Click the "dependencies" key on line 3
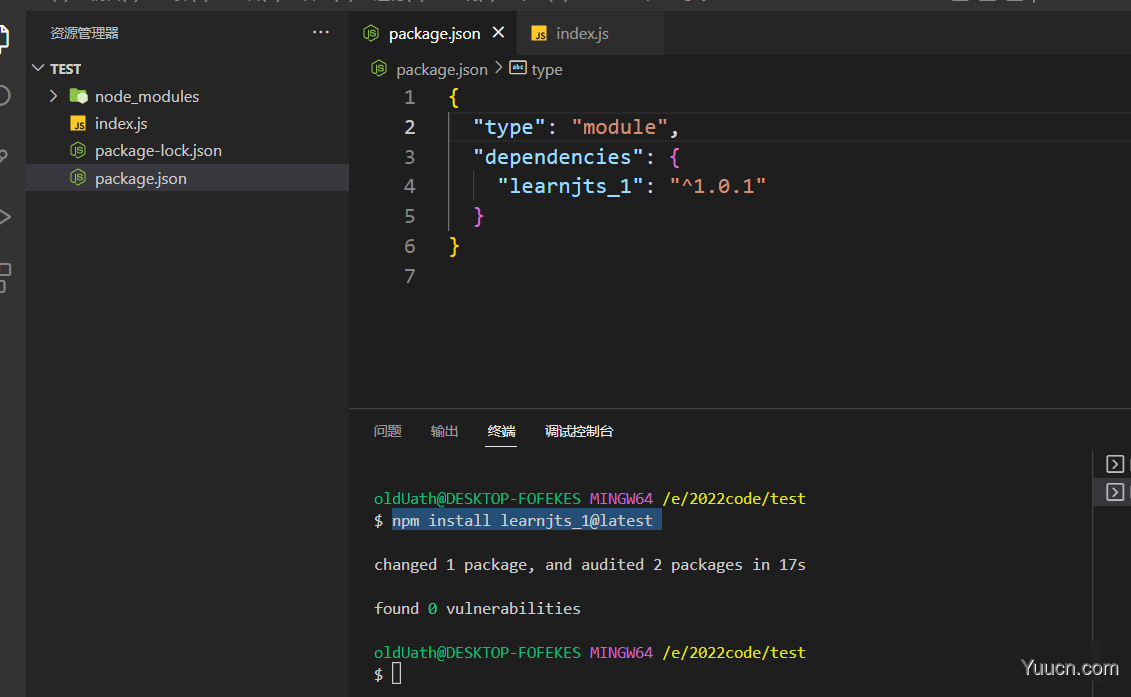This screenshot has width=1131, height=697. (x=558, y=157)
